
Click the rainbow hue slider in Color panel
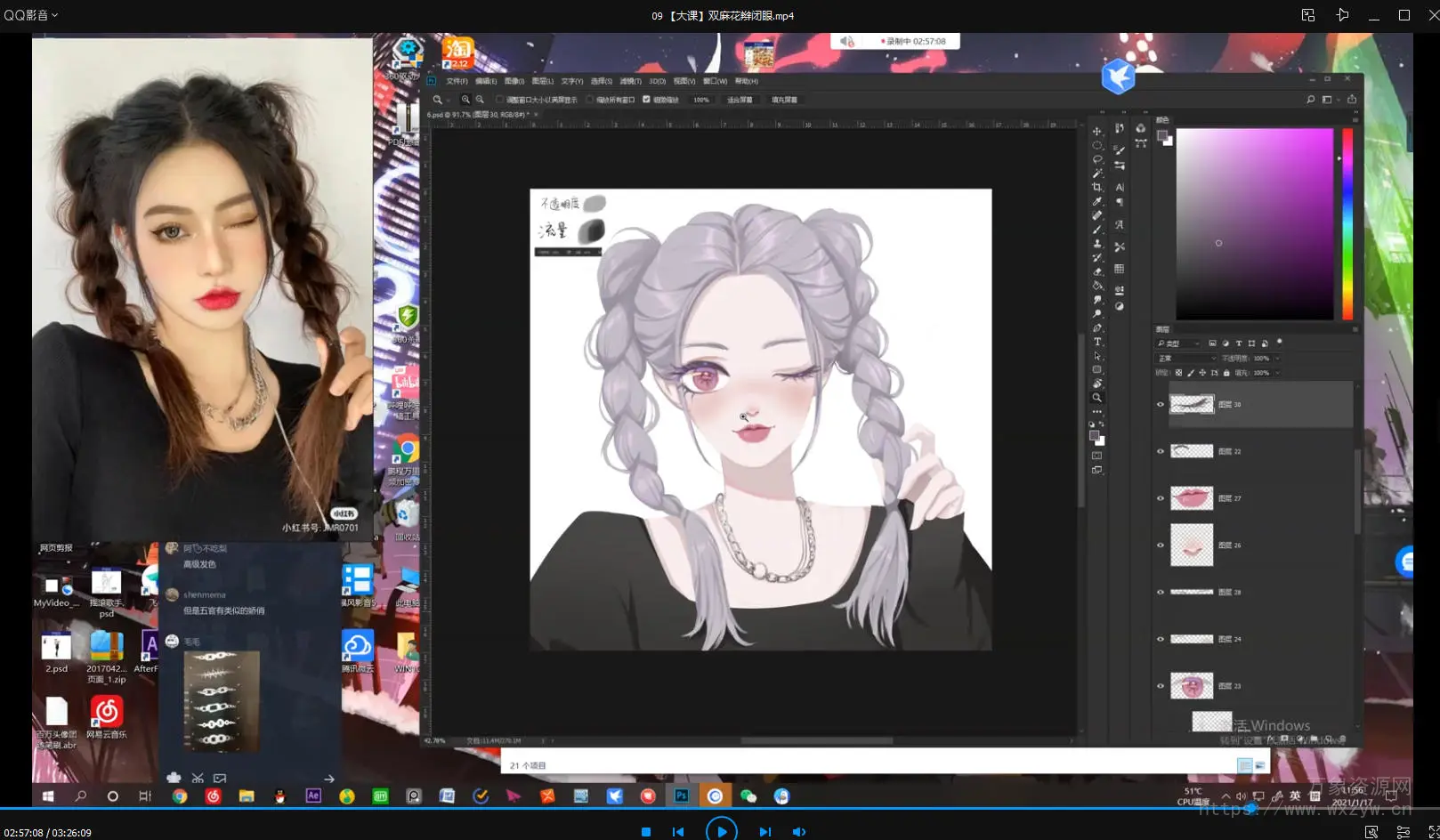pyautogui.click(x=1347, y=223)
